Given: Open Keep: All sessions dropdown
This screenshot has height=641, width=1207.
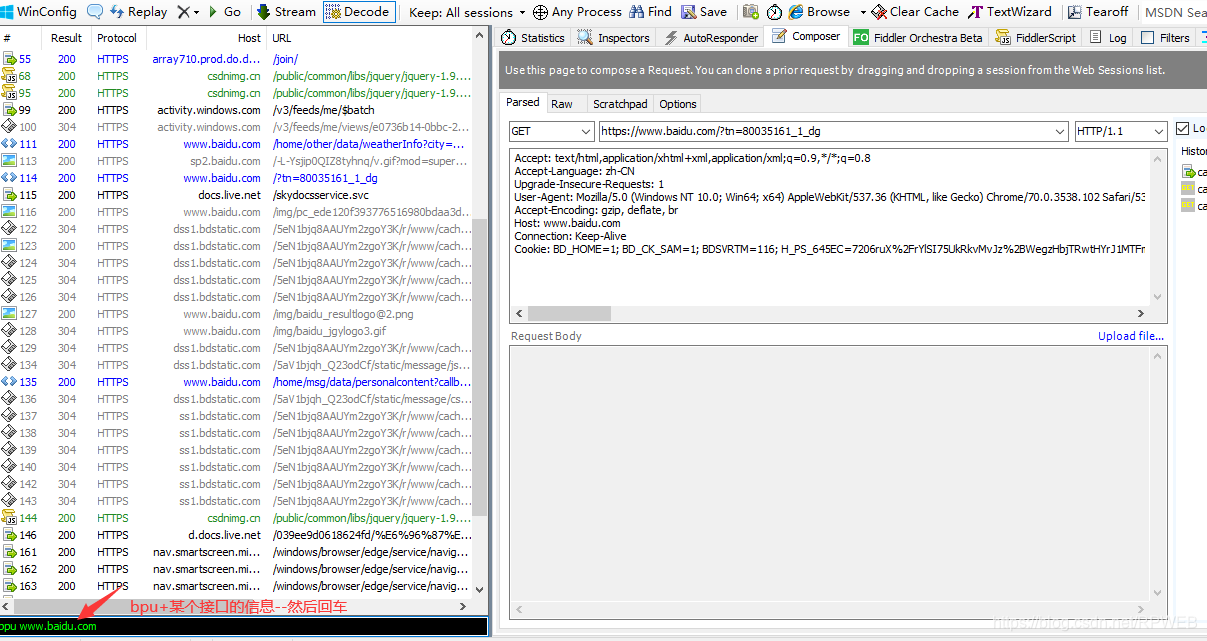Looking at the screenshot, I should (467, 12).
